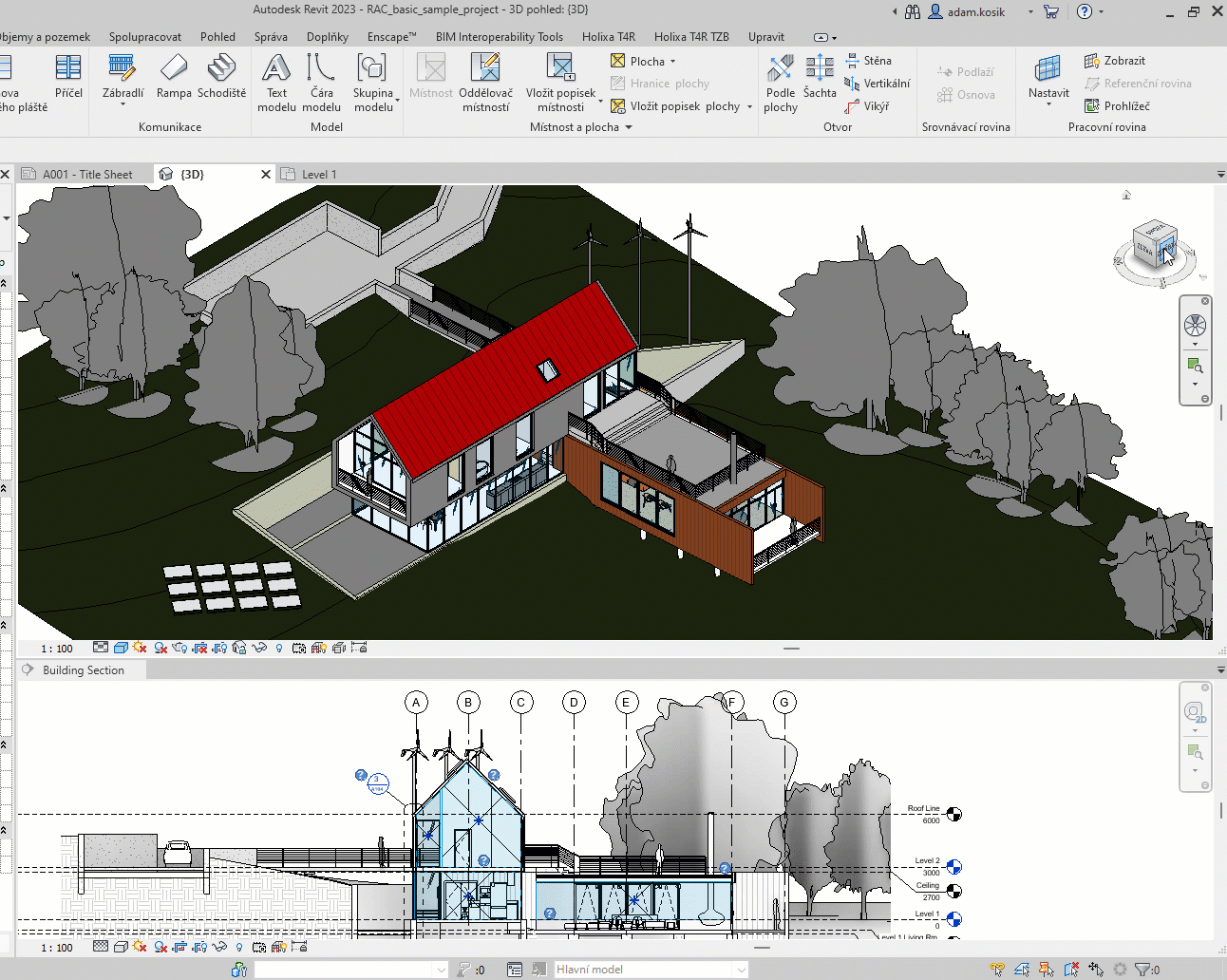
Task: Open the Správa ribbon tab
Action: [x=271, y=37]
